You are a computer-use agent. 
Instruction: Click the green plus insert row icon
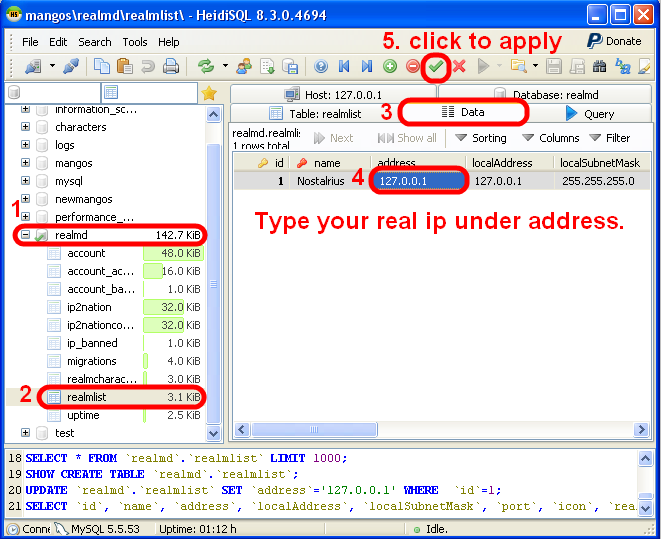pos(389,66)
